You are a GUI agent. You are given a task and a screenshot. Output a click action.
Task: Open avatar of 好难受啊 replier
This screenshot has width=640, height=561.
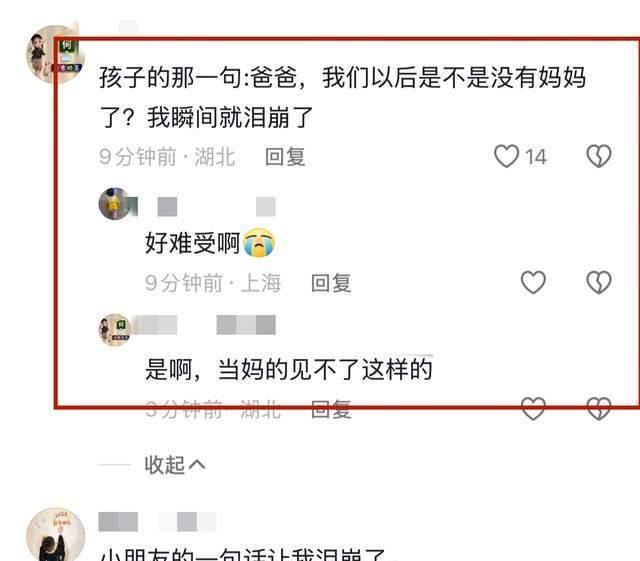click(x=115, y=204)
